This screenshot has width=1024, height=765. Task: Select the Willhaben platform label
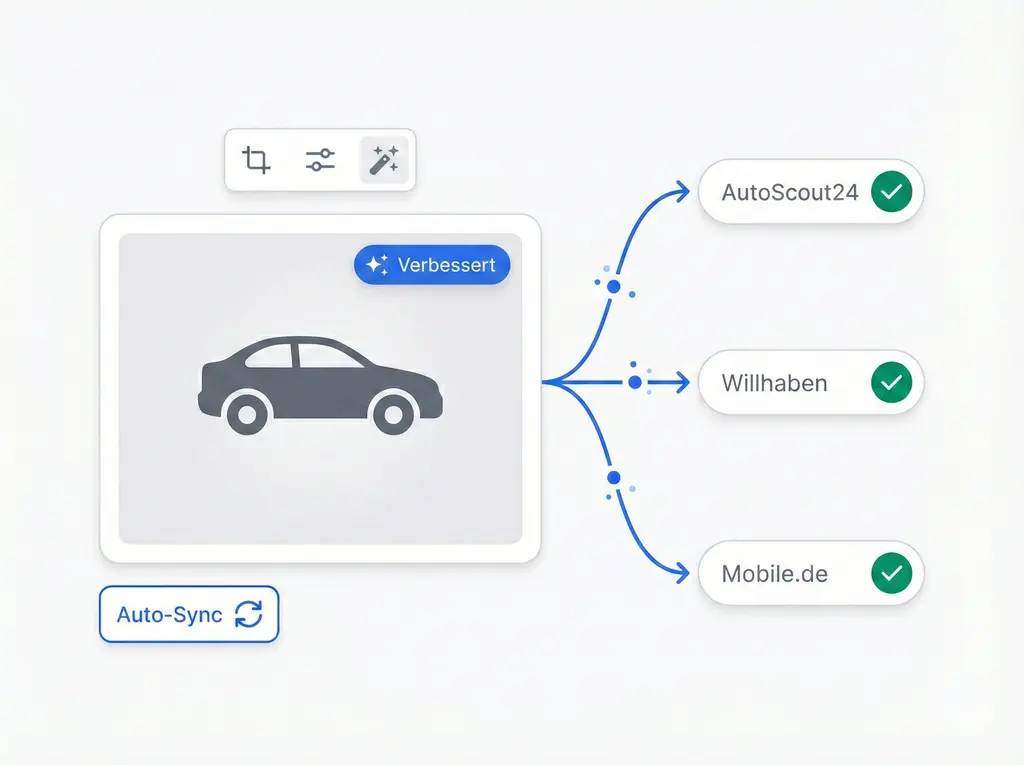tap(774, 382)
